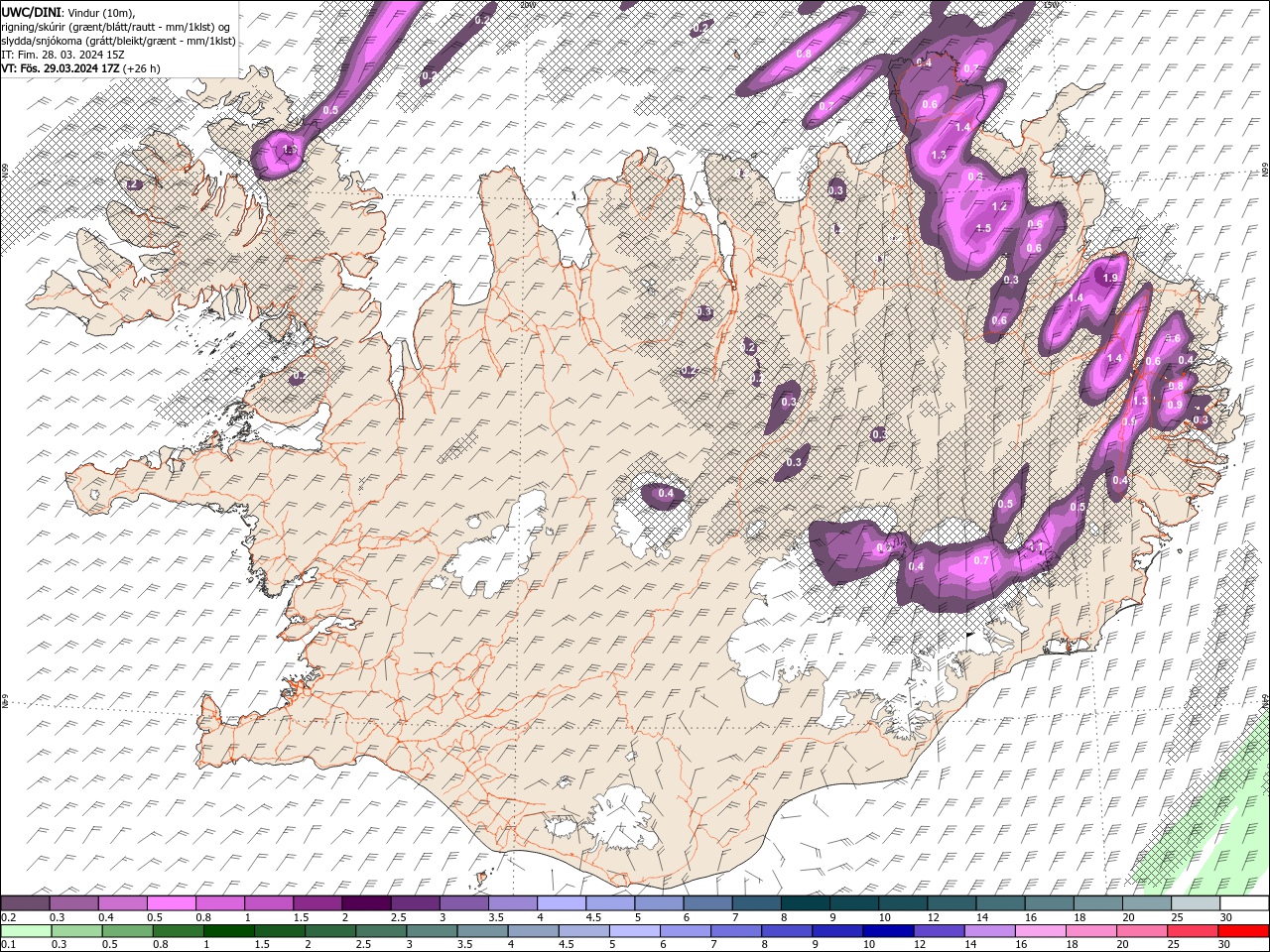Select the bright red lower-row swatch labeled 30

[x=1243, y=931]
